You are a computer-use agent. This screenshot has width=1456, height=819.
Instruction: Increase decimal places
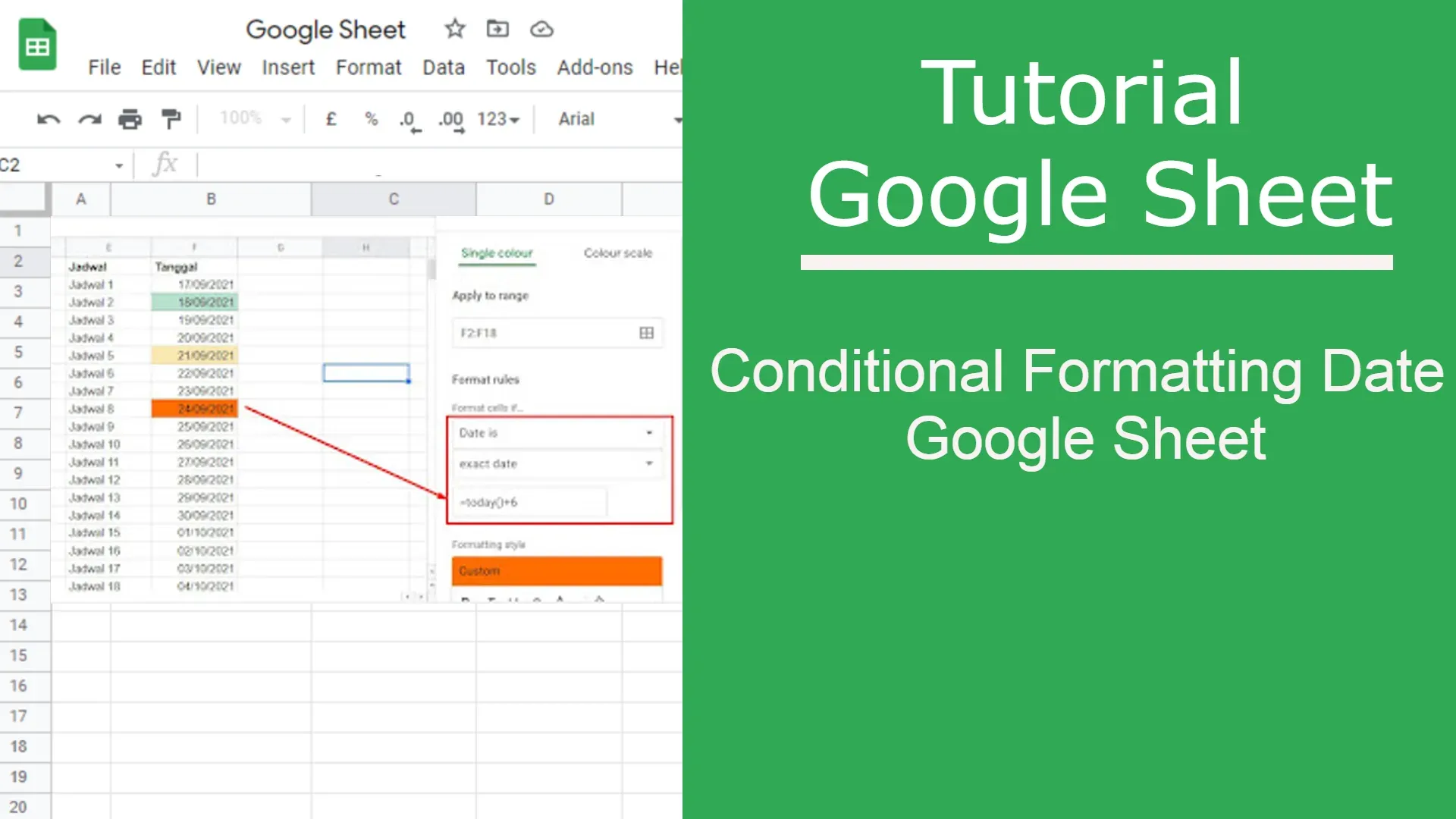452,121
